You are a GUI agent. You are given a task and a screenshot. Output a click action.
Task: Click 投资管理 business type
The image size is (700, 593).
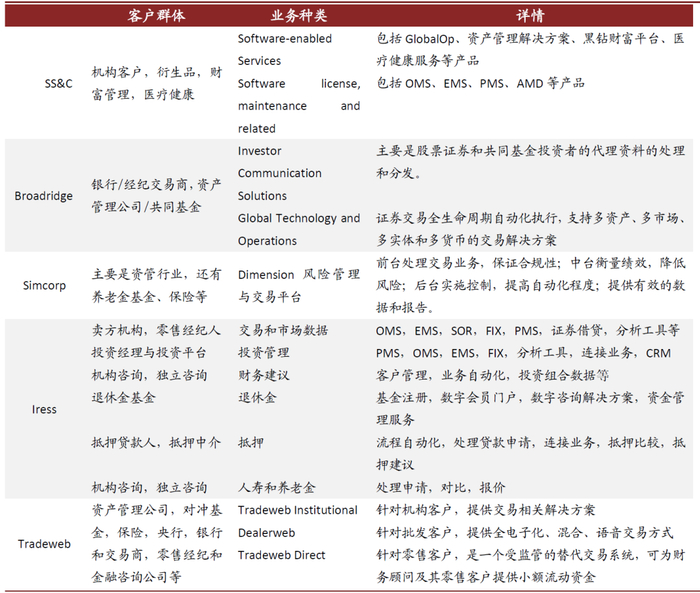click(263, 353)
